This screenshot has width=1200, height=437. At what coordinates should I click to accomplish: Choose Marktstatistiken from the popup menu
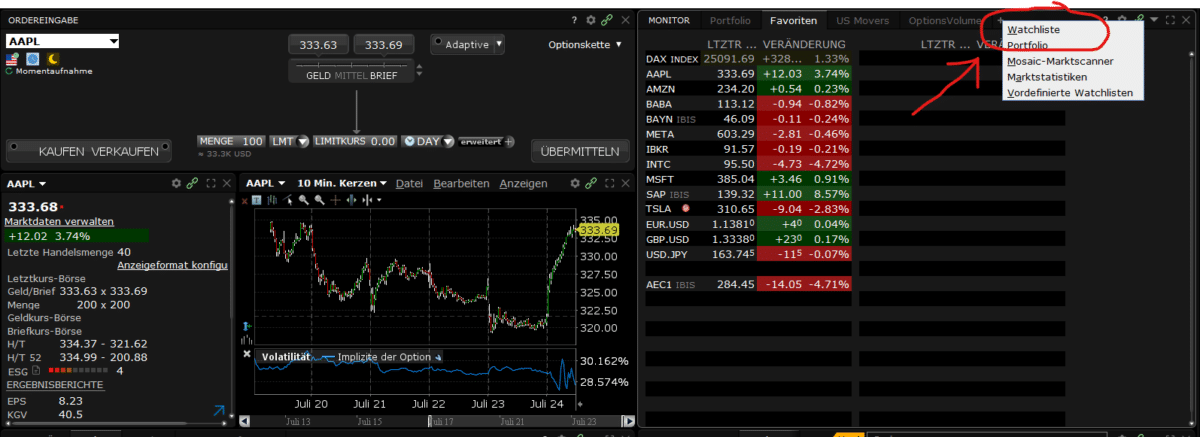tap(1047, 77)
